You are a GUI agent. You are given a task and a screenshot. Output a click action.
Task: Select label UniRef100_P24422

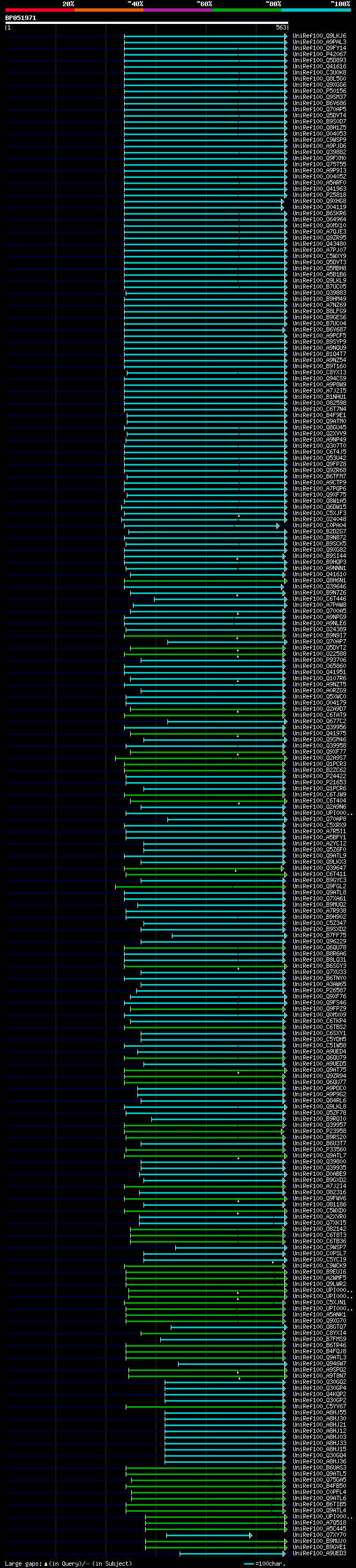[x=319, y=776]
